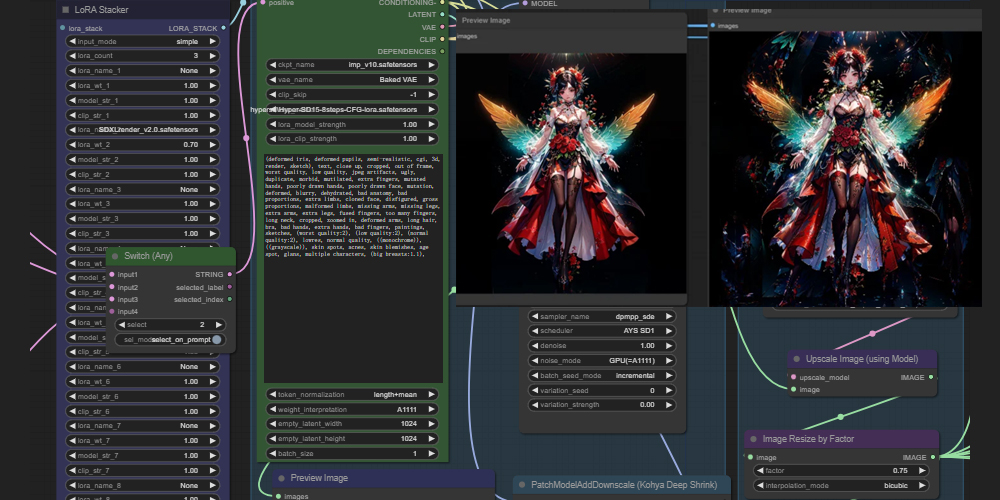Image resolution: width=1000 pixels, height=500 pixels.
Task: Click the lora_model_strength value field
Action: (352, 124)
